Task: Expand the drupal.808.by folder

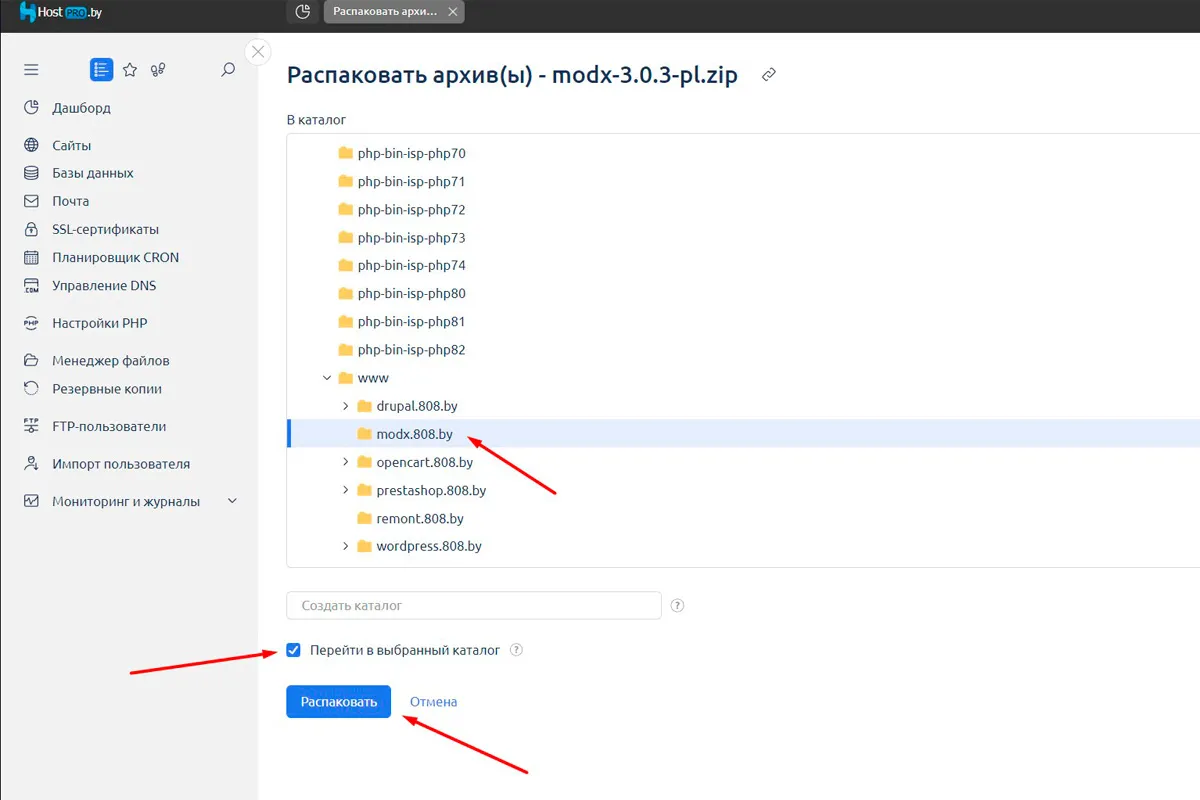Action: (x=346, y=406)
